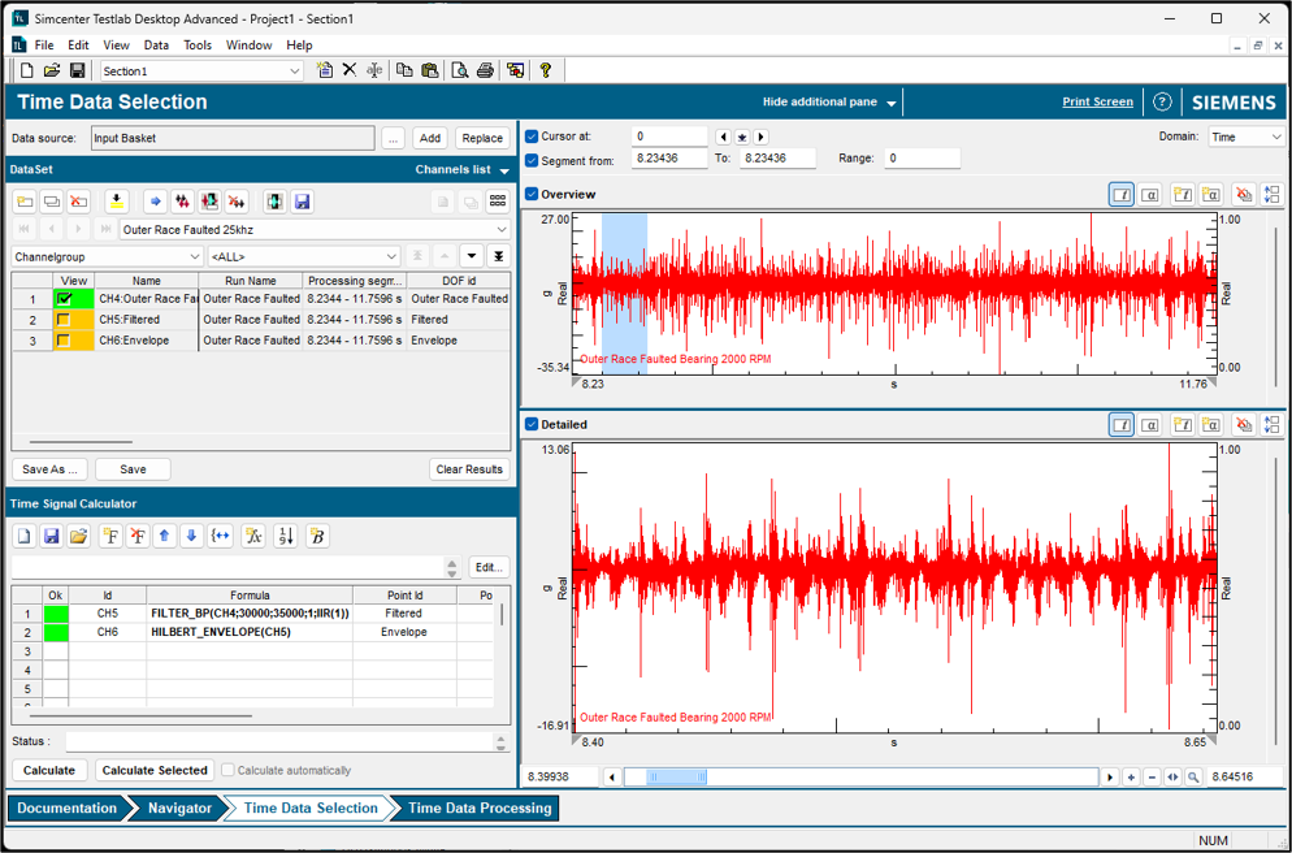Image resolution: width=1292 pixels, height=853 pixels.
Task: Open the Domain dropdown showing Time
Action: point(1246,137)
